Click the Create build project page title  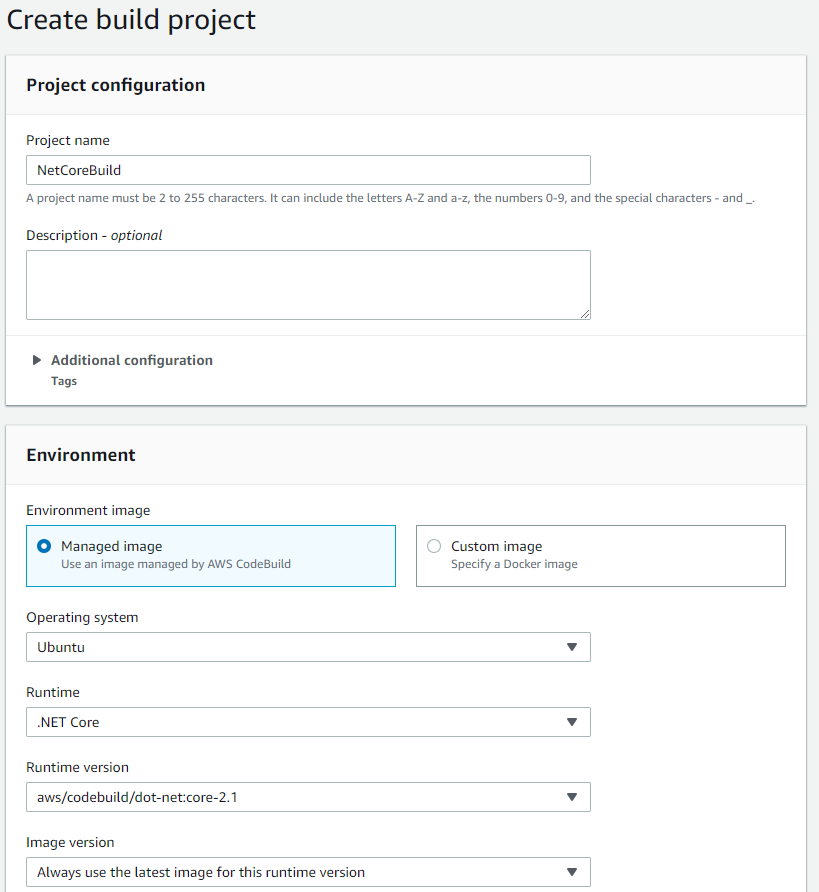(x=131, y=20)
